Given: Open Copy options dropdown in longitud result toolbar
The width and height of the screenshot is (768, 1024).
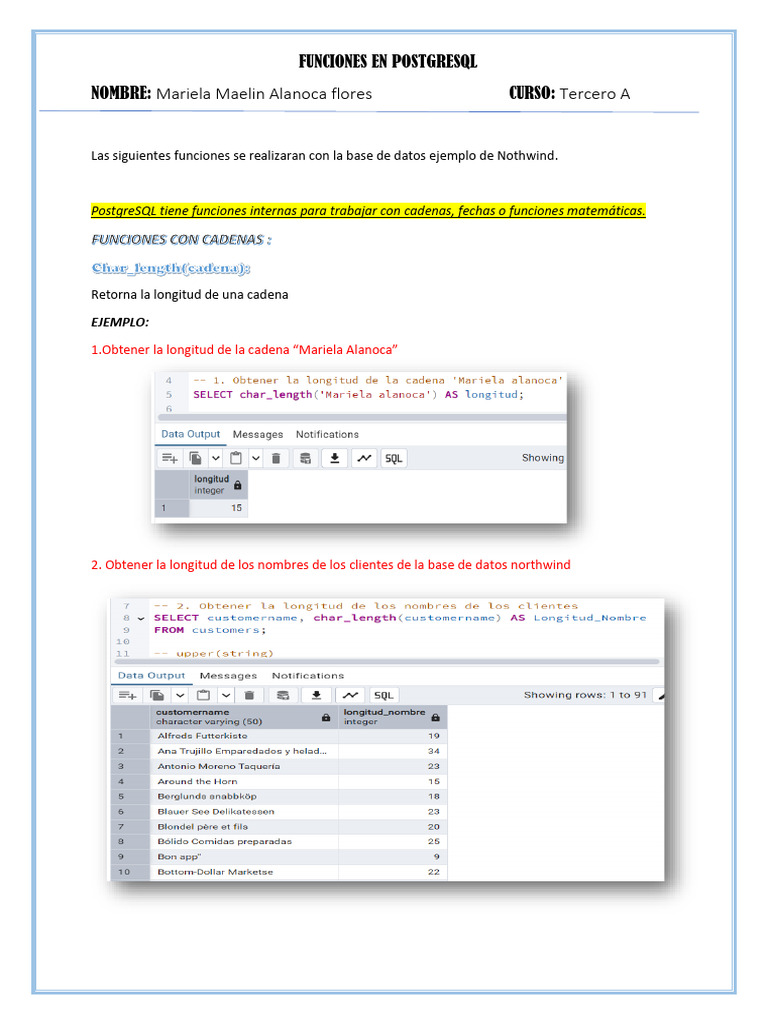Looking at the screenshot, I should [x=216, y=458].
